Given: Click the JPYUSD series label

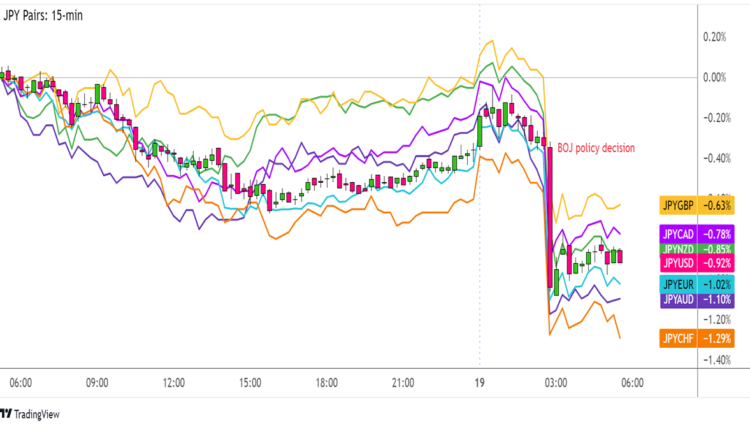Looking at the screenshot, I should pos(678,262).
